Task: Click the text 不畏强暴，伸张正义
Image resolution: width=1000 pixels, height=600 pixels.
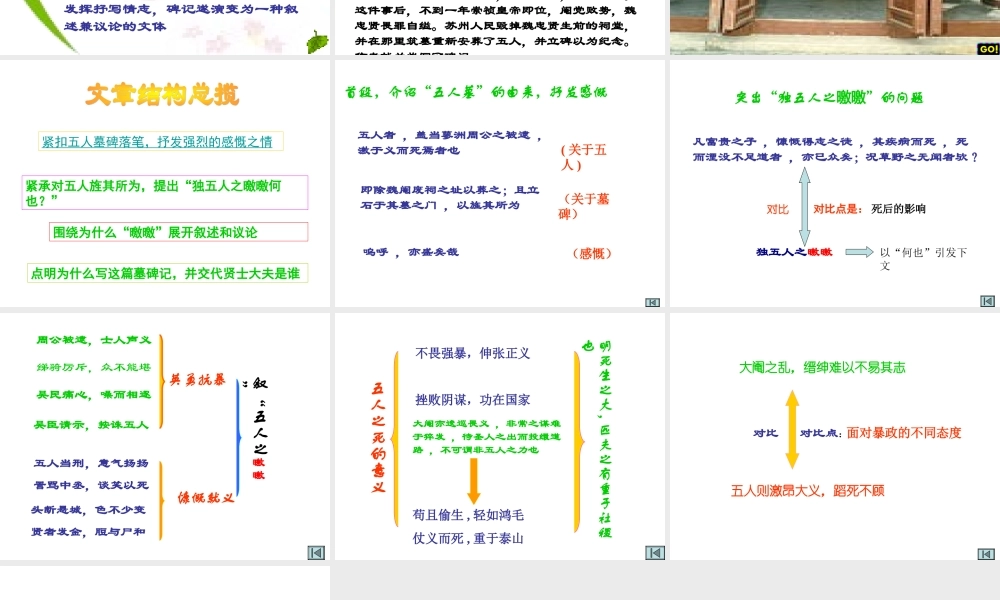Action: pyautogui.click(x=473, y=353)
